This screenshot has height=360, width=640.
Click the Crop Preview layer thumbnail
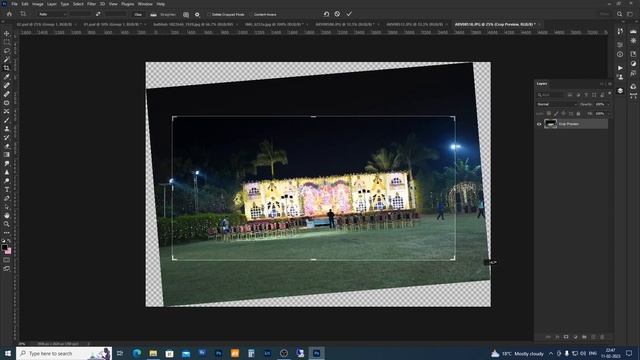(550, 124)
